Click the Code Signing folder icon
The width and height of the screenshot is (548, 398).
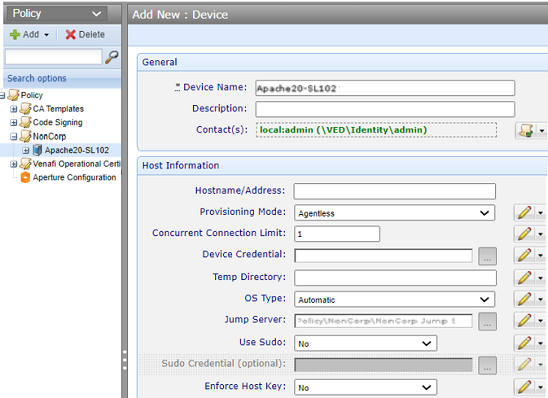pyautogui.click(x=26, y=122)
